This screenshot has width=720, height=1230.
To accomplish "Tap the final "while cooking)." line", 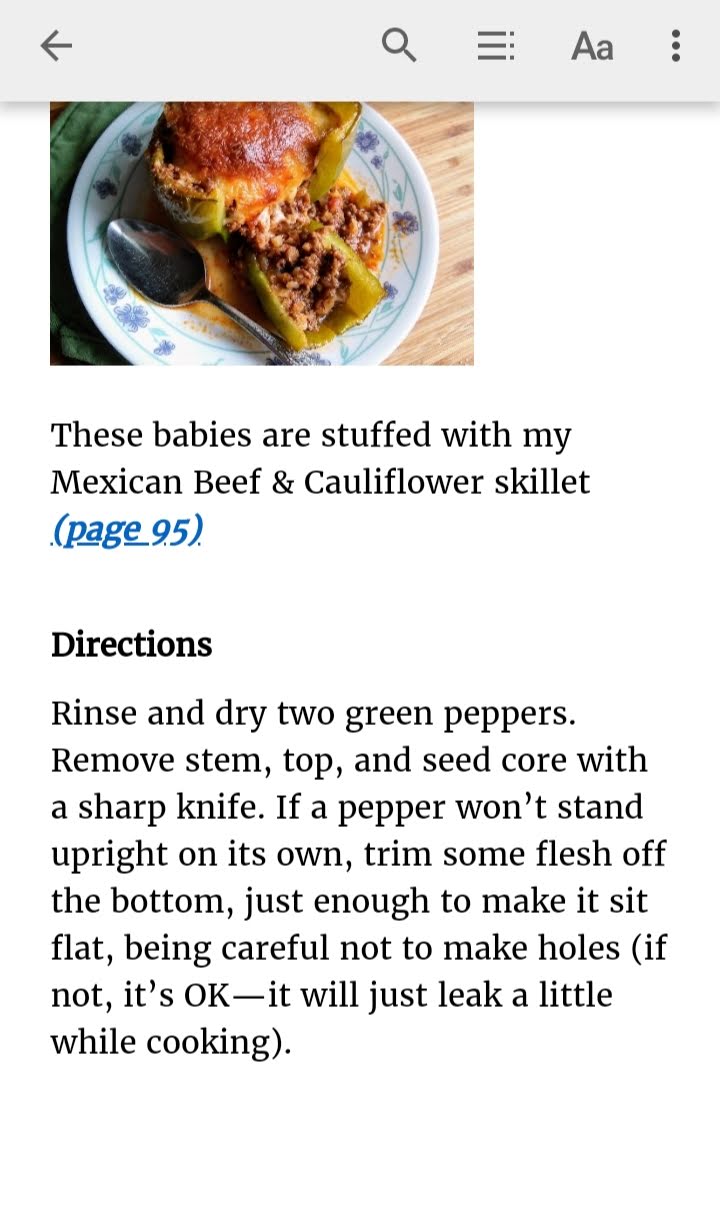I will click(x=171, y=1042).
